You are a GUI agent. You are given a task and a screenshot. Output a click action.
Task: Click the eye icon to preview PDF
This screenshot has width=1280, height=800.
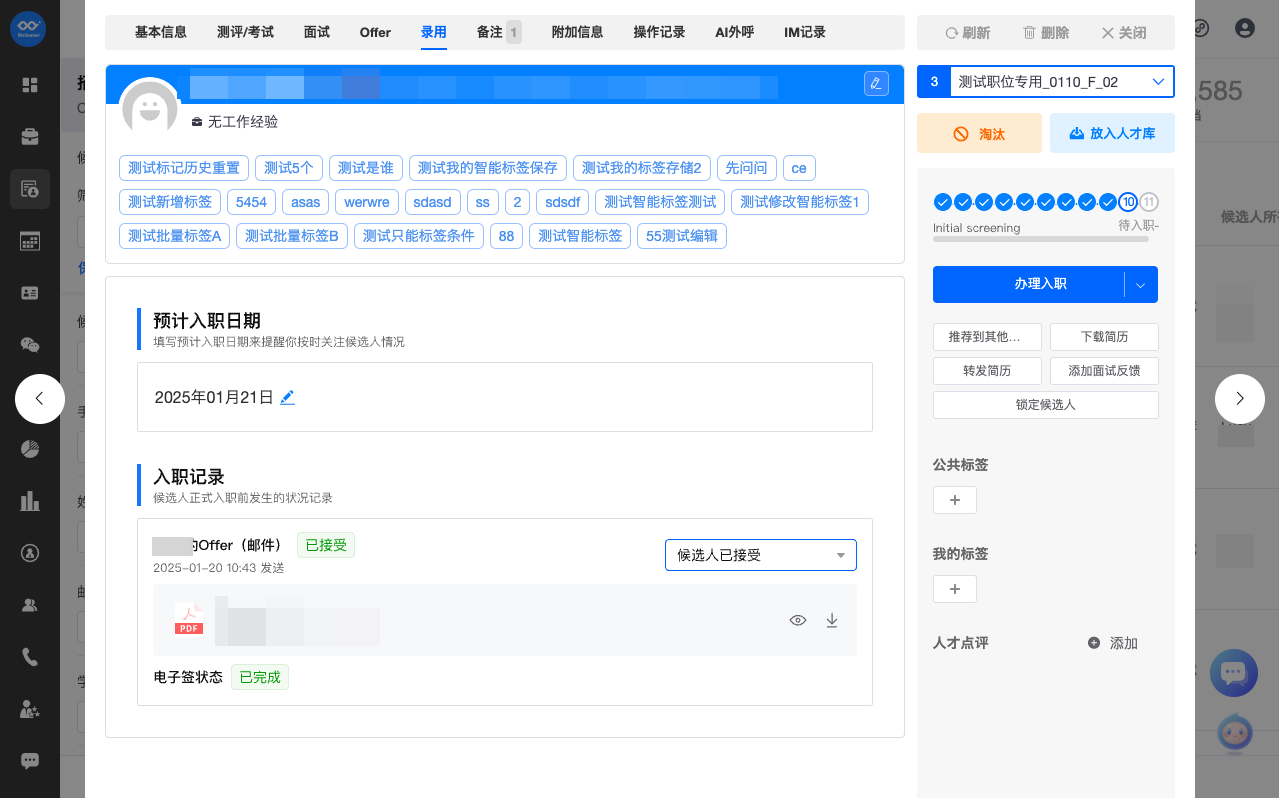[797, 620]
